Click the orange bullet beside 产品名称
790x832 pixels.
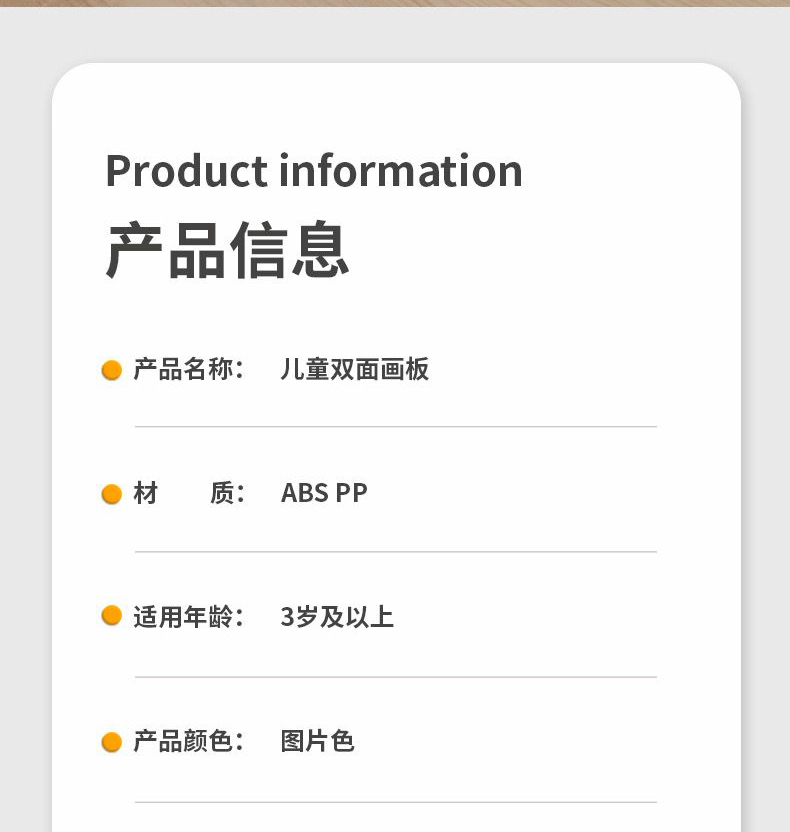tap(112, 370)
